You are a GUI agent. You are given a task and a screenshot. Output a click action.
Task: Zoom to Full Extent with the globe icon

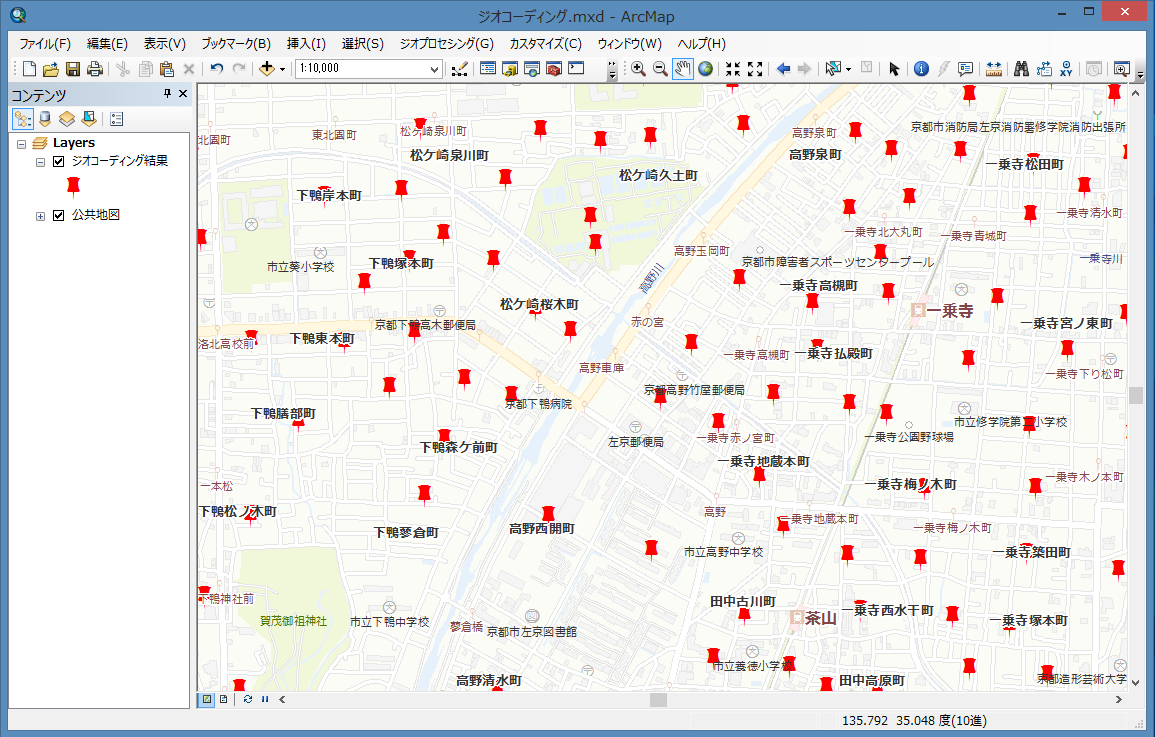point(706,68)
